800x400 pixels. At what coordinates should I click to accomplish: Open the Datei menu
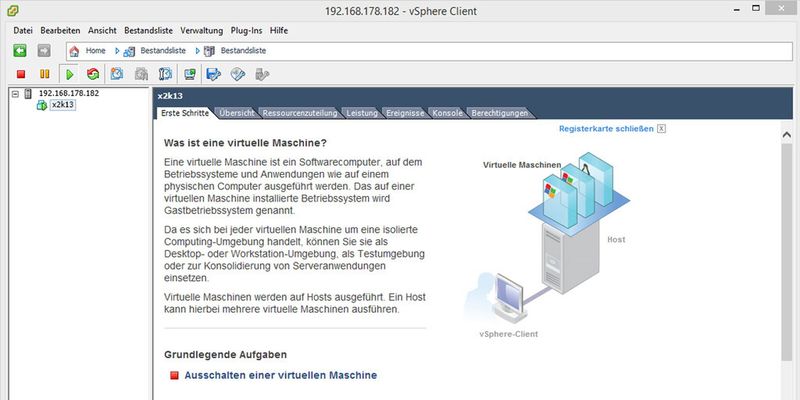pos(23,31)
